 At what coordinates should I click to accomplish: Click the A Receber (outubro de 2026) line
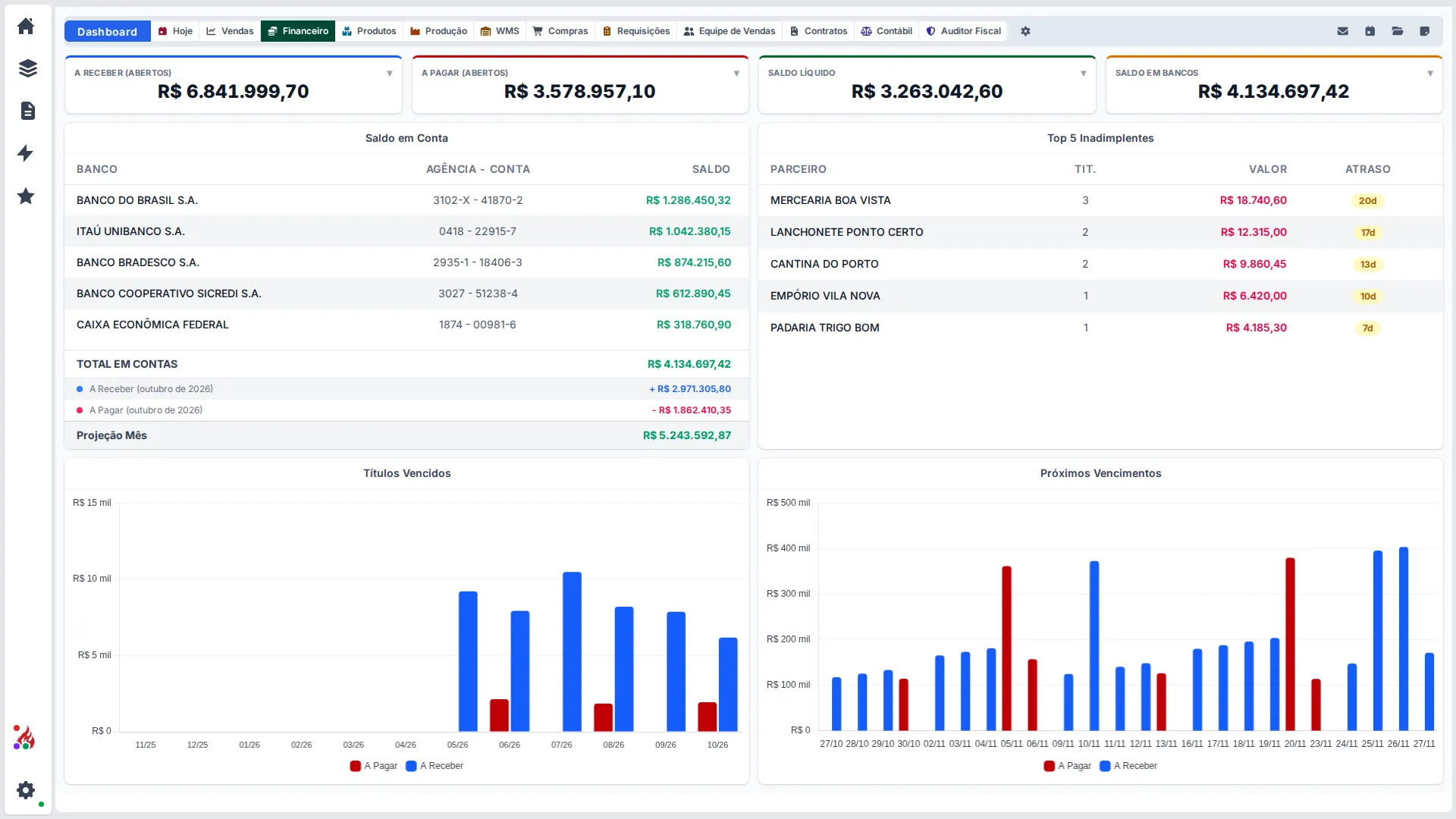[406, 389]
